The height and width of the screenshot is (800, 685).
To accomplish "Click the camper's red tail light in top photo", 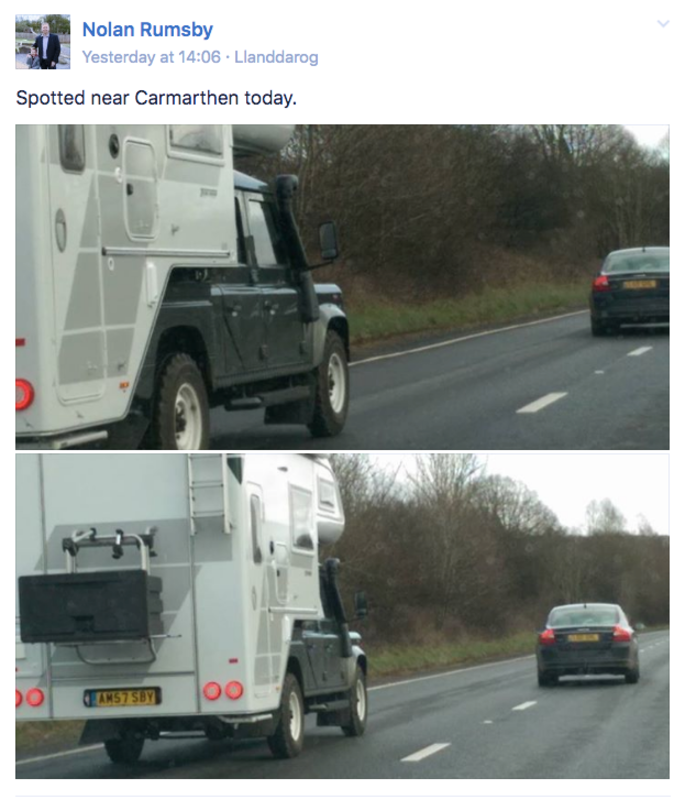I will 24,394.
